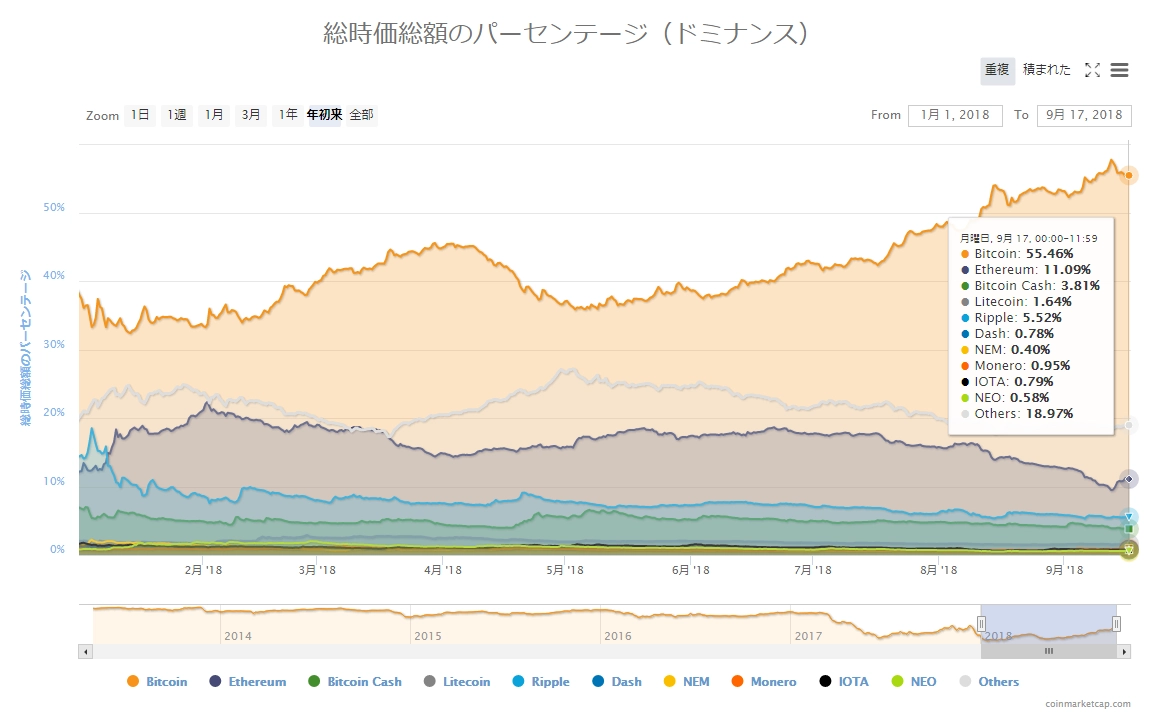1151x719 pixels.
Task: Click the fullscreen expand icon
Action: point(1092,70)
